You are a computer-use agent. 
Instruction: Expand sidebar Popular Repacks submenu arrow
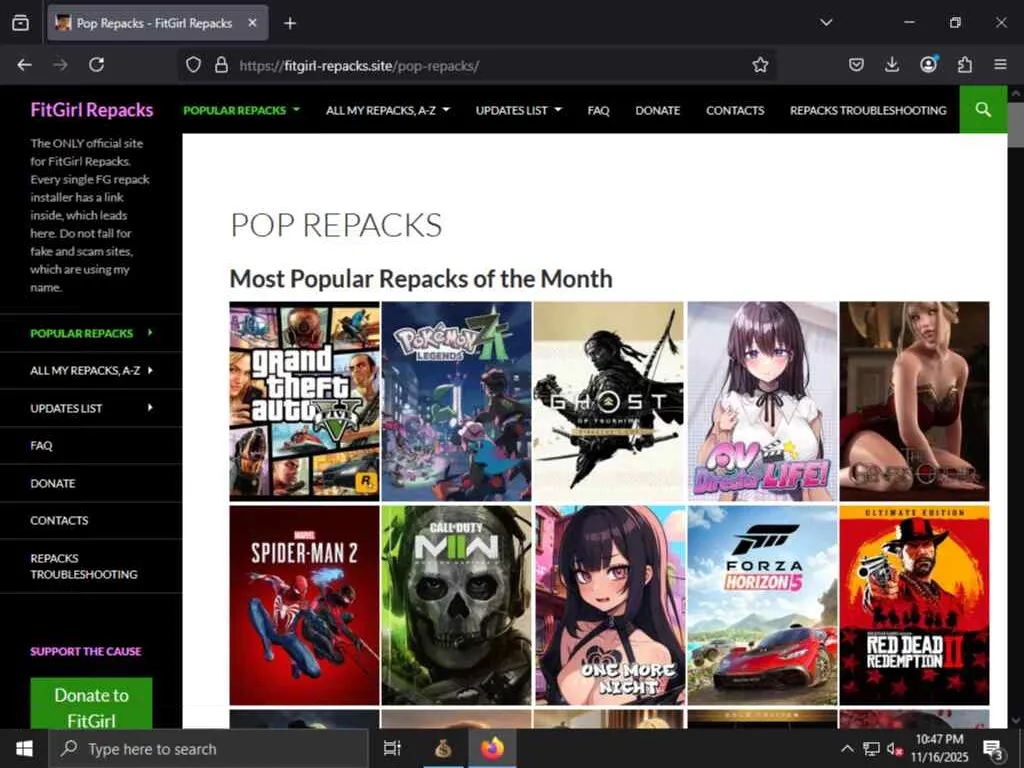[x=150, y=332]
